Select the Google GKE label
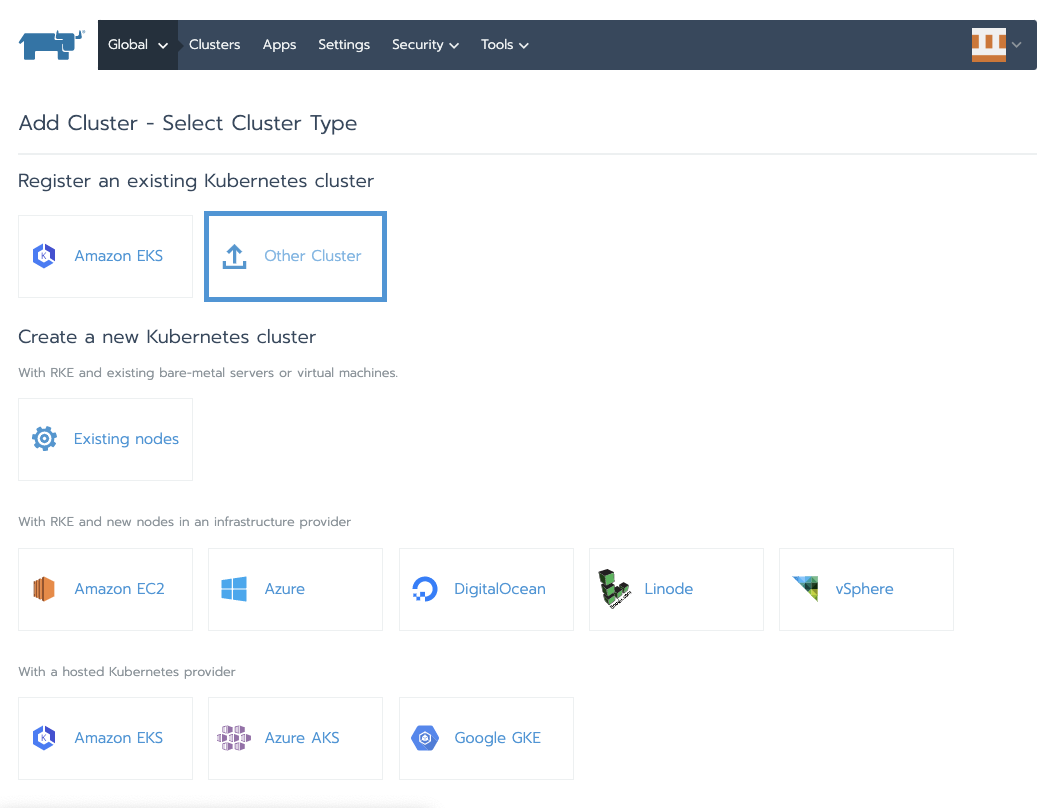Image resolution: width=1055 pixels, height=808 pixels. [x=498, y=738]
